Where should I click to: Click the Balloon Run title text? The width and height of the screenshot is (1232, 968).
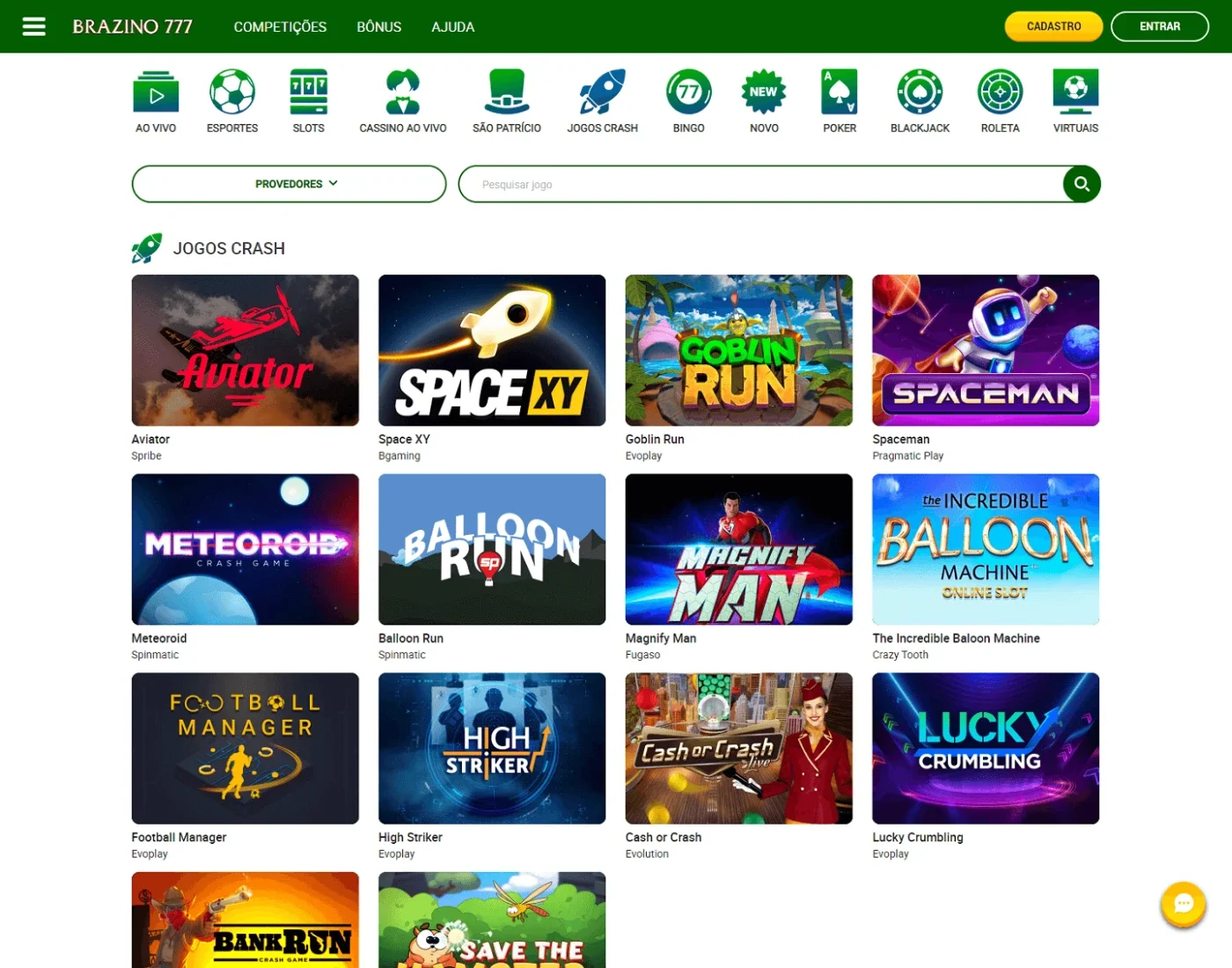[411, 638]
